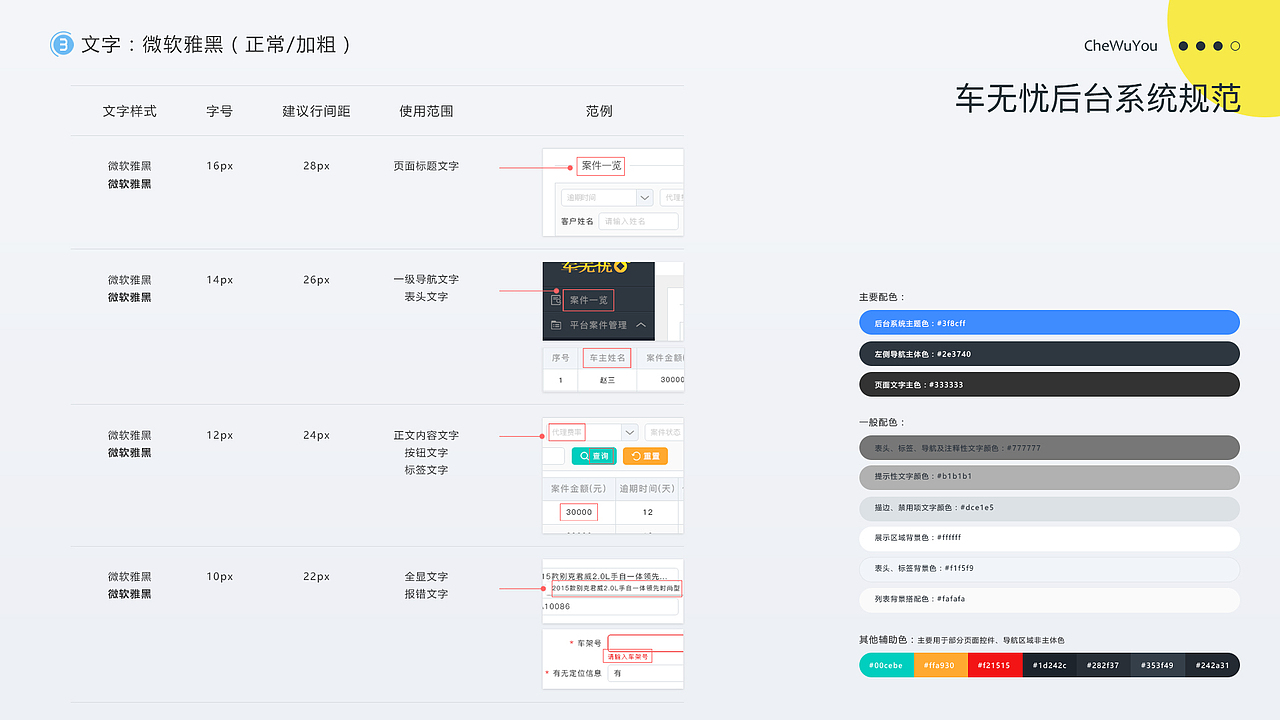The image size is (1280, 720).
Task: Click the boxed 30000 amount cell
Action: (x=579, y=512)
